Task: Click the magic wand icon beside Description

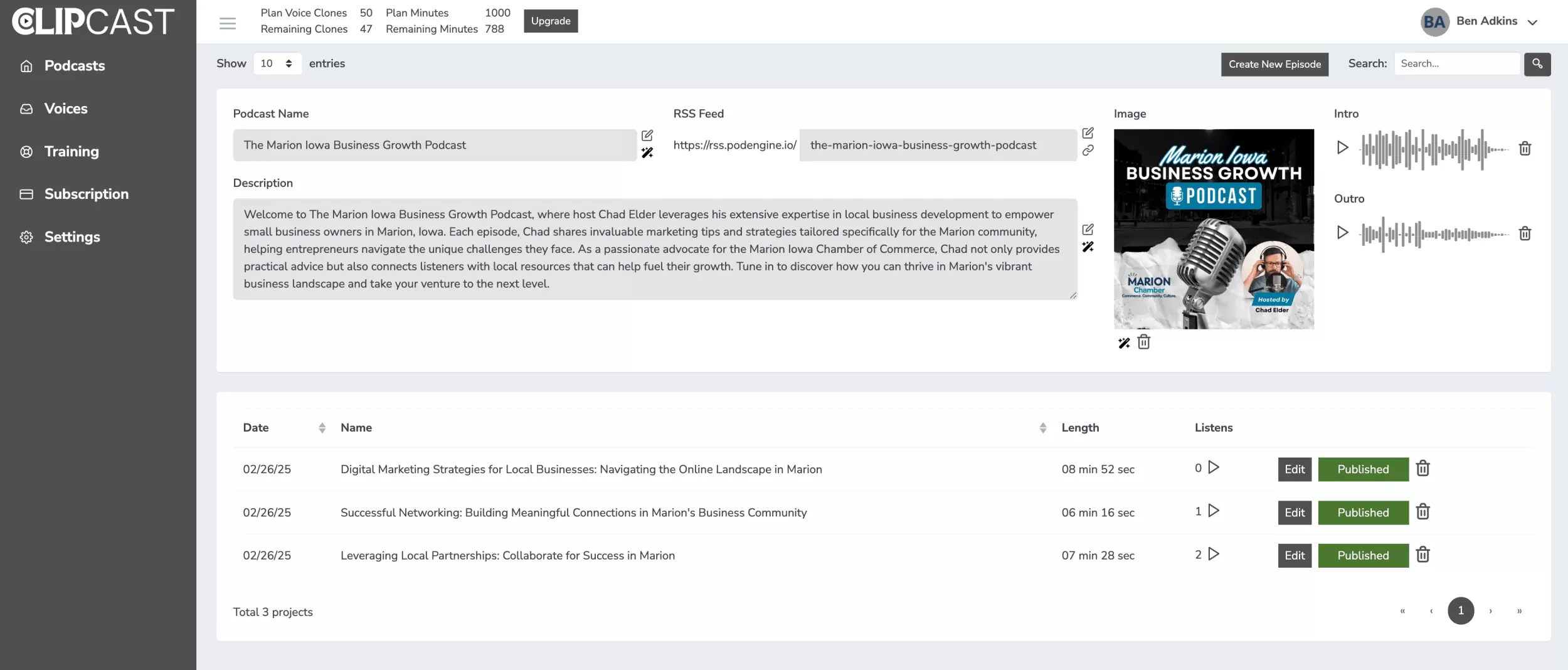Action: tap(1088, 247)
